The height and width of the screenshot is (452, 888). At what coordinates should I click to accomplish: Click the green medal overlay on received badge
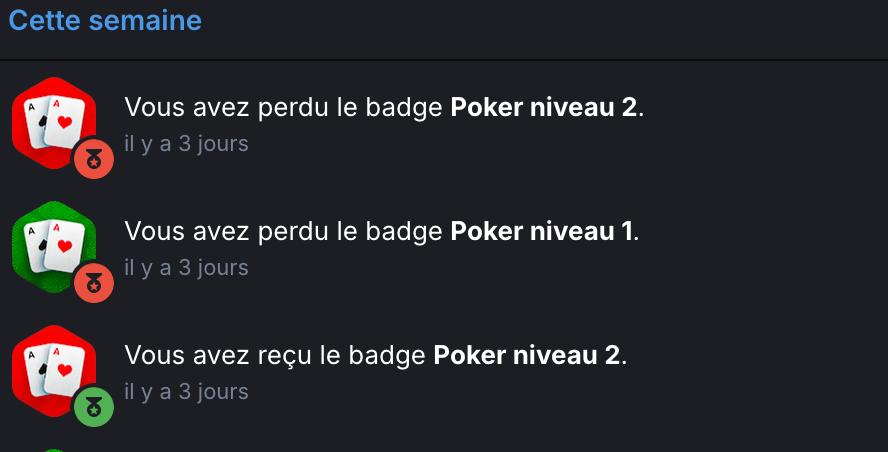coord(94,407)
